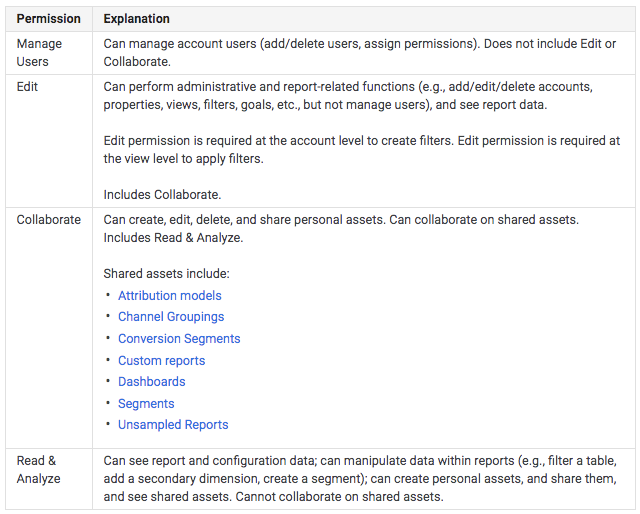The width and height of the screenshot is (640, 514).
Task: Click the Channel Groupings link
Action: (x=171, y=317)
